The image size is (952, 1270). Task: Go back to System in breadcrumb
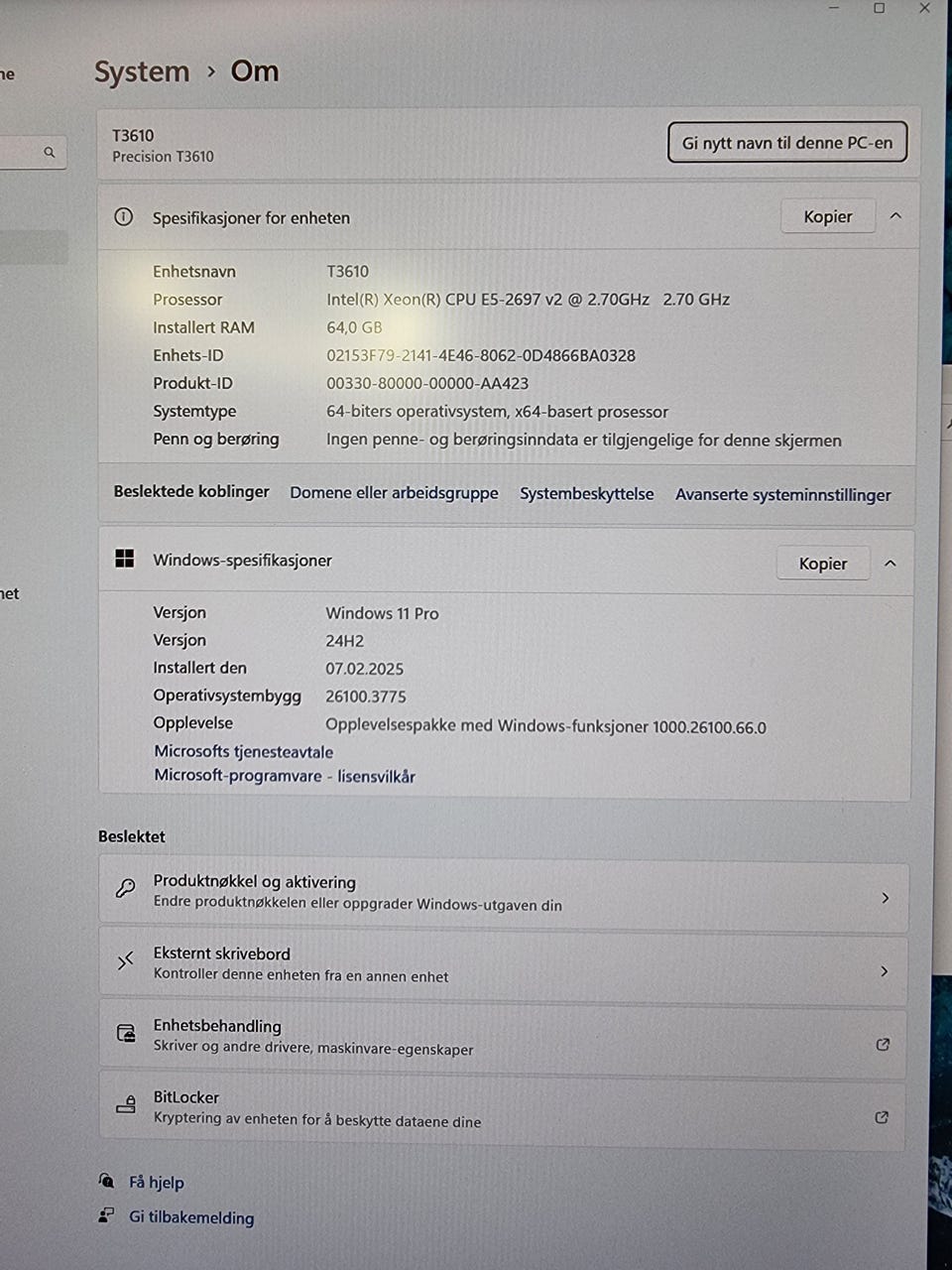point(142,71)
